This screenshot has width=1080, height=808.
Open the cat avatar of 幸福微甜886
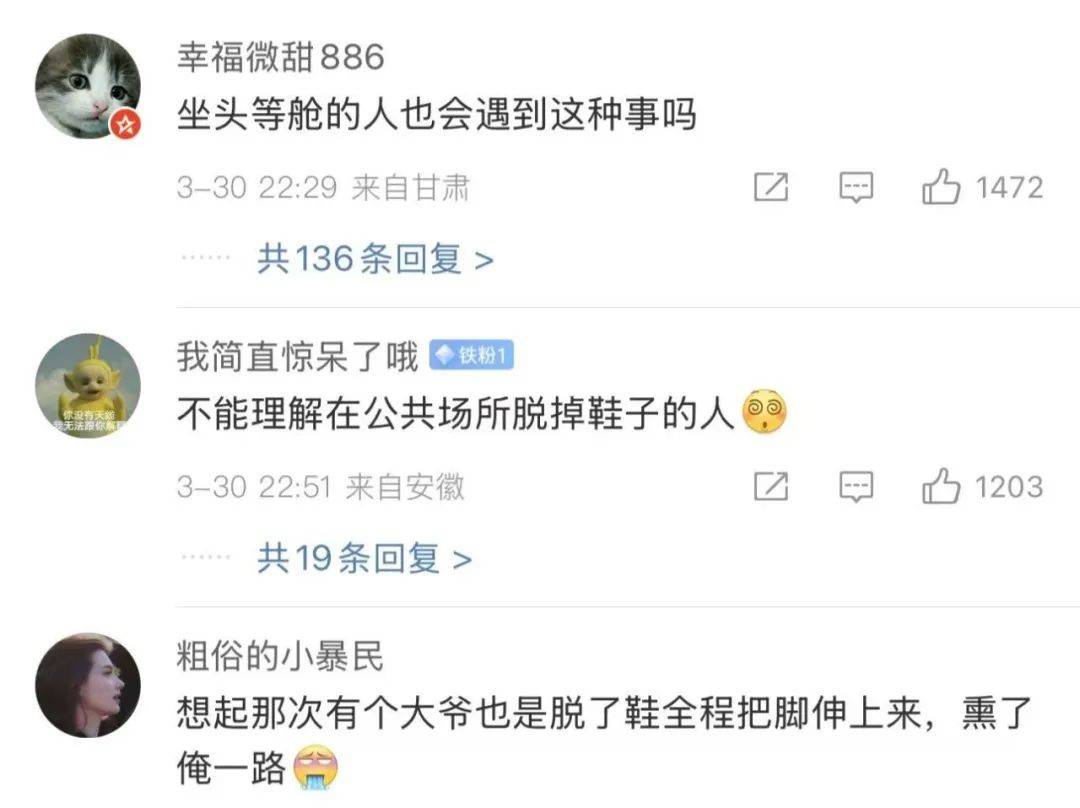88,86
